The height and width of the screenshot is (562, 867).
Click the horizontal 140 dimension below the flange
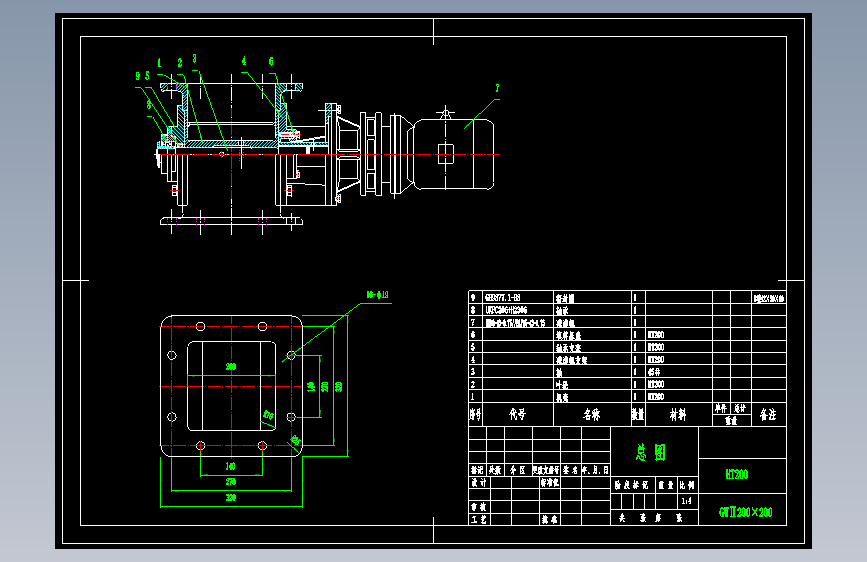pyautogui.click(x=231, y=466)
